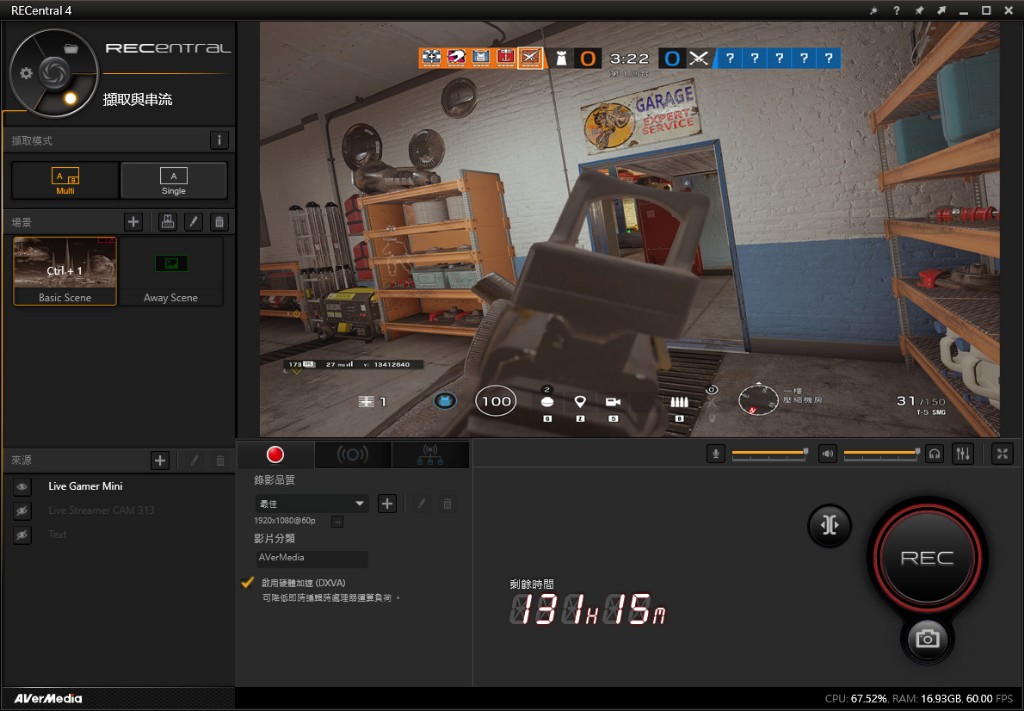Toggle headphone monitoring
This screenshot has width=1024, height=711.
(935, 454)
